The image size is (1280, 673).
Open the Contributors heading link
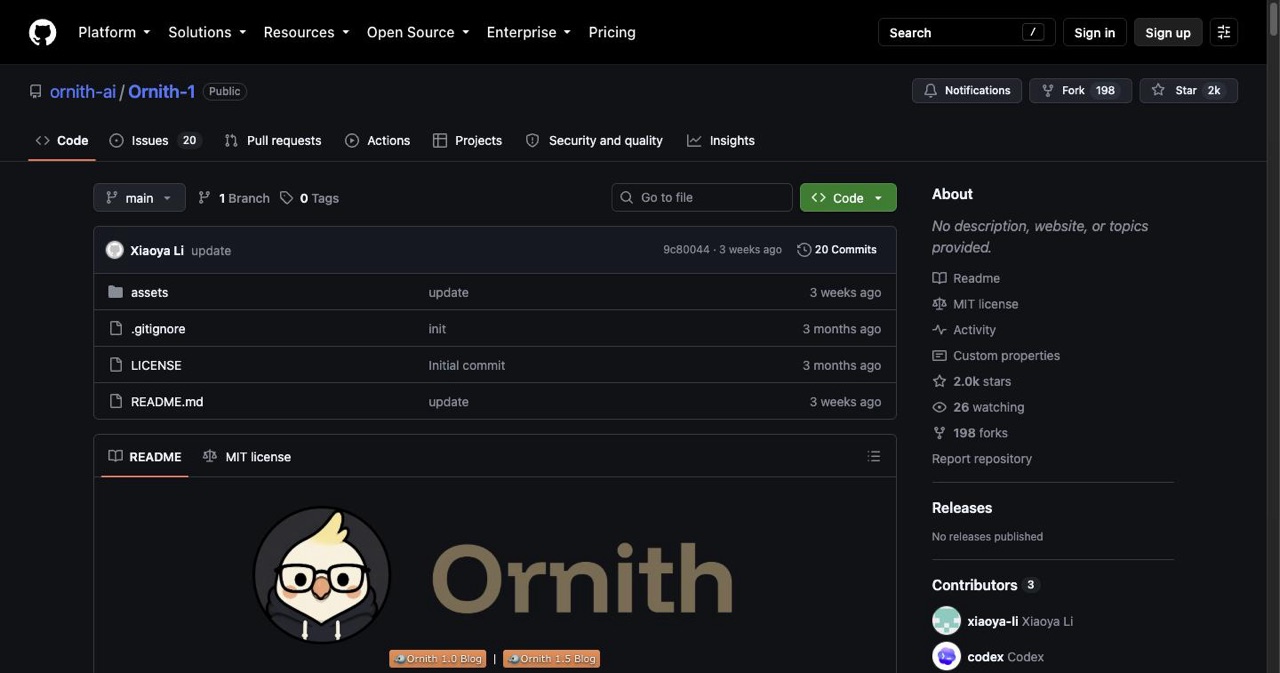[x=985, y=585]
